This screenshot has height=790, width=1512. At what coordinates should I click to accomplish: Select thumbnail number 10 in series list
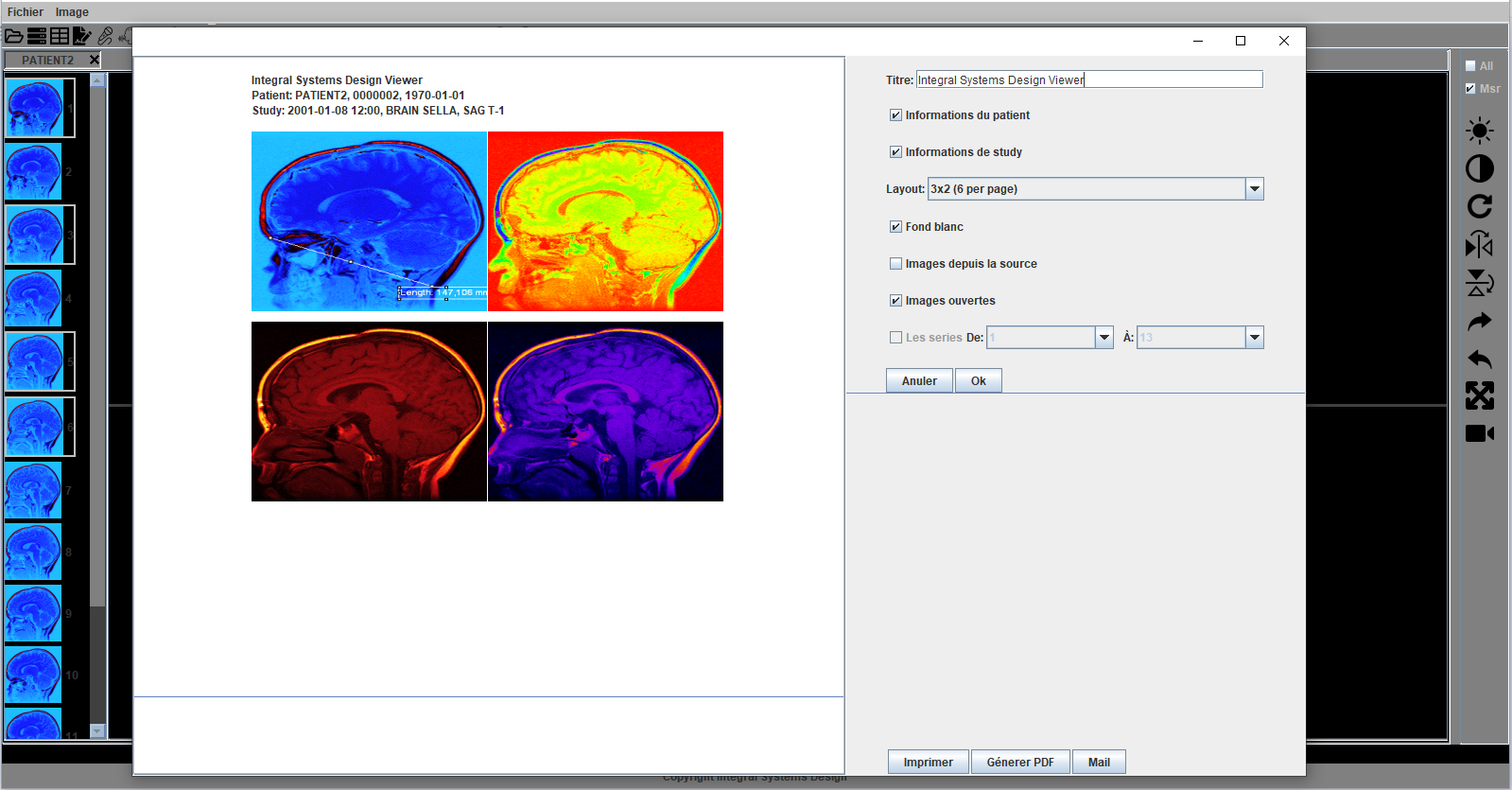coord(34,675)
